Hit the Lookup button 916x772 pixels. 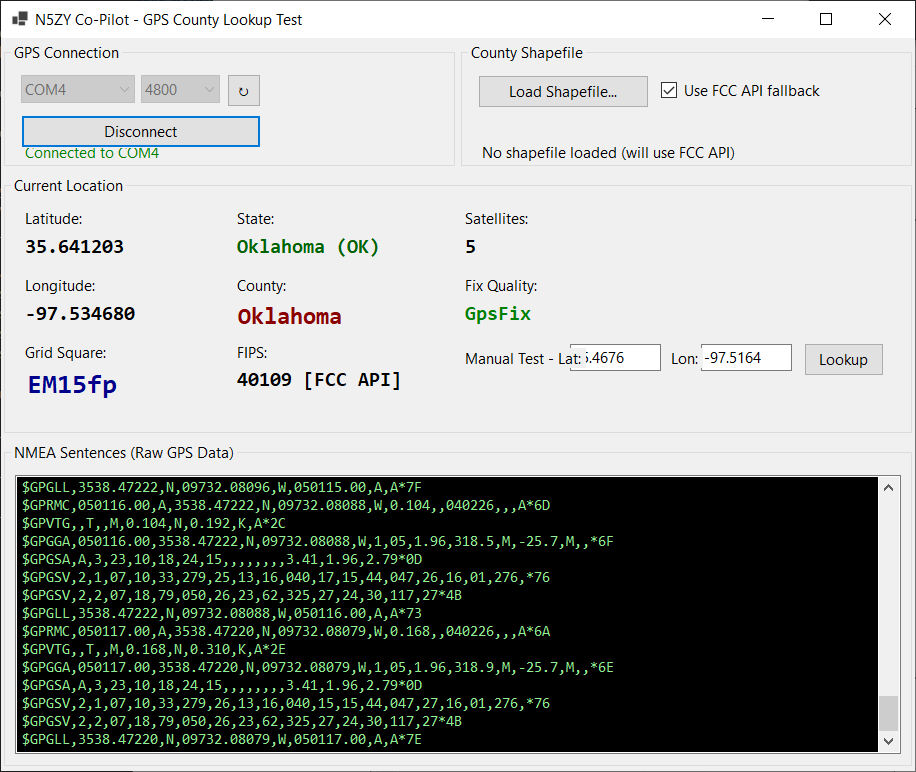(843, 359)
